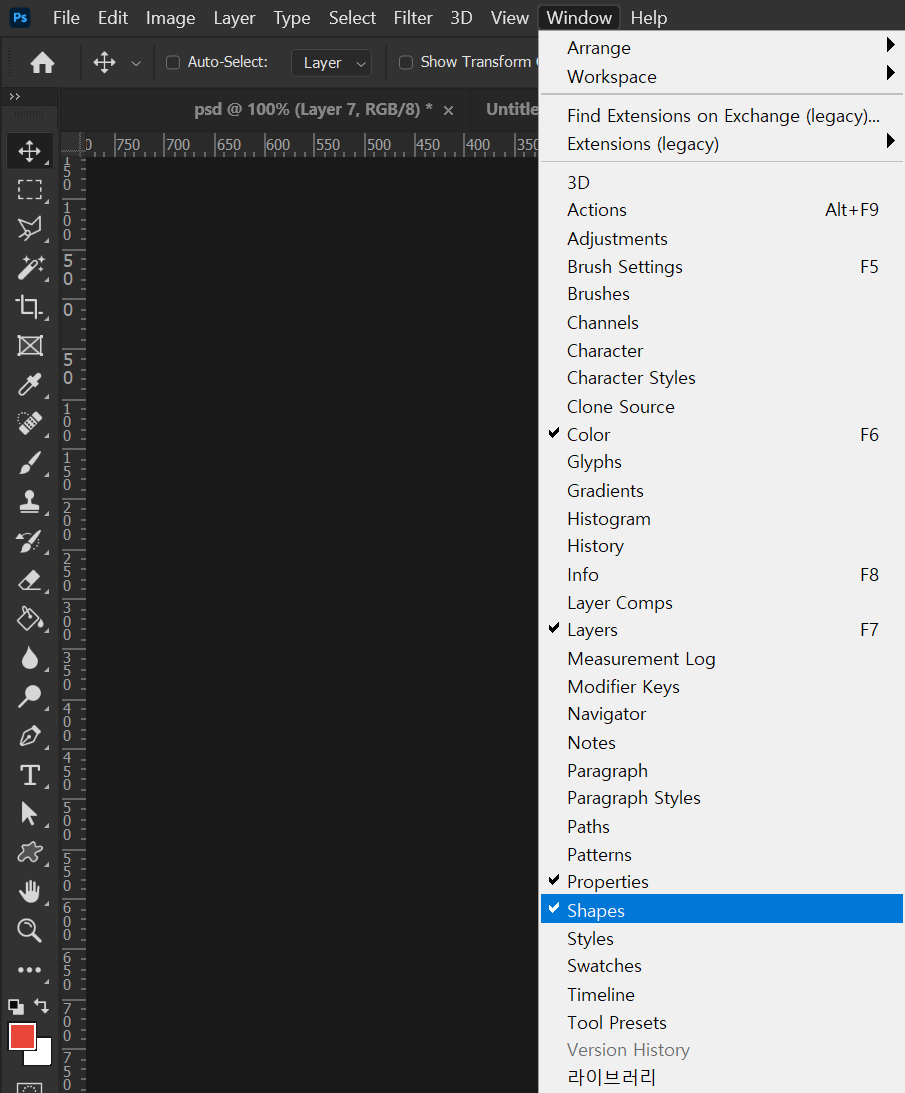905x1093 pixels.
Task: Open the Move tool preset picker arrow
Action: [x=136, y=63]
